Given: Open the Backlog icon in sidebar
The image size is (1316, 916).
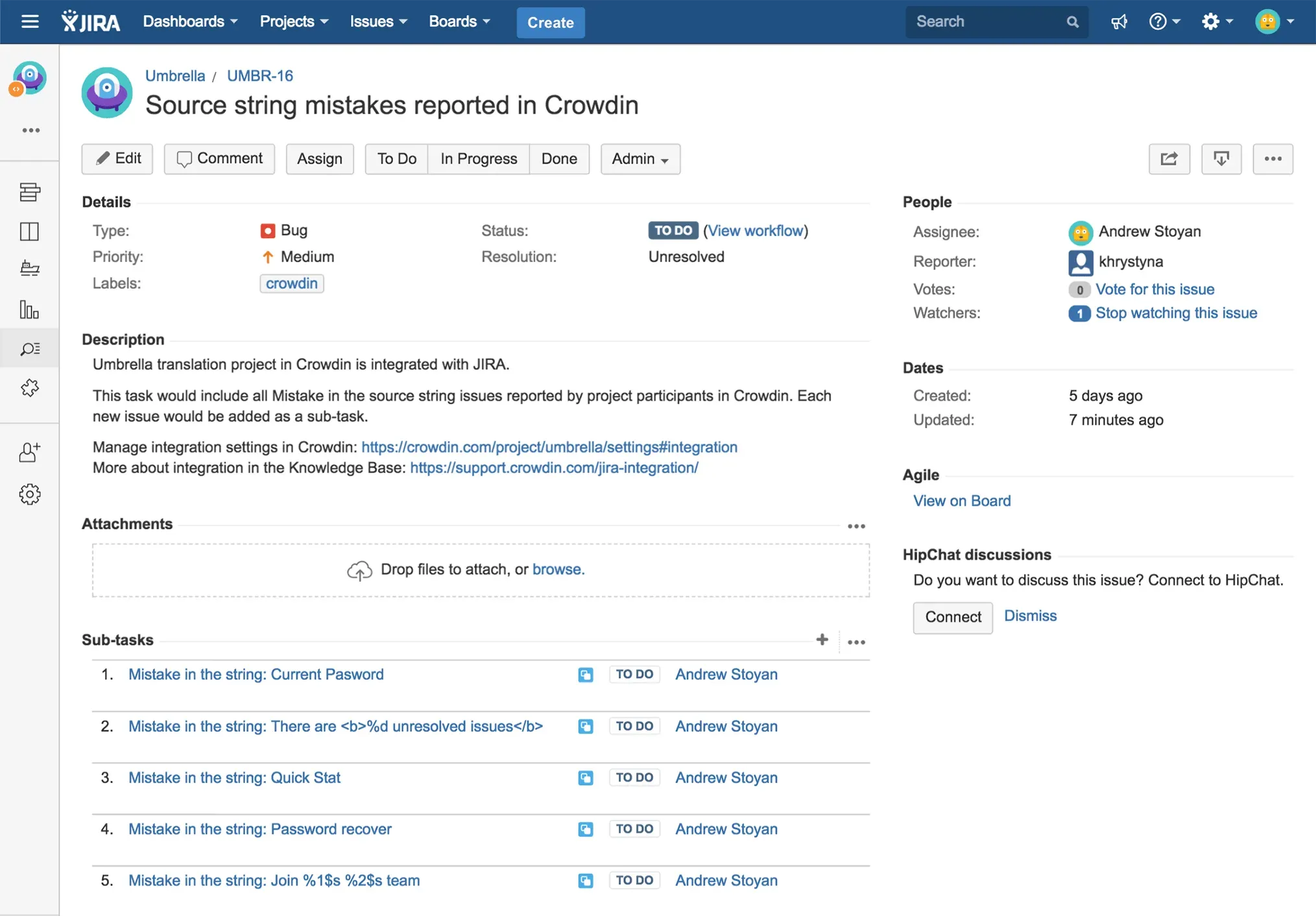Looking at the screenshot, I should coord(30,192).
